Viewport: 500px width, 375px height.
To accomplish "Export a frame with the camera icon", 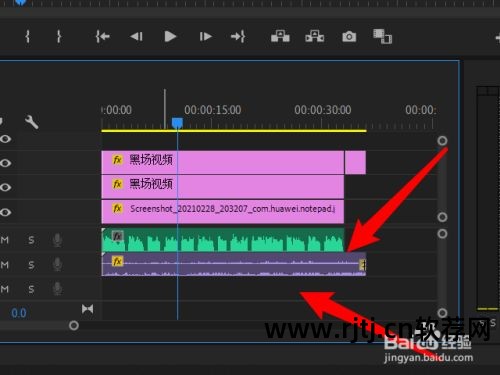I will (x=349, y=36).
